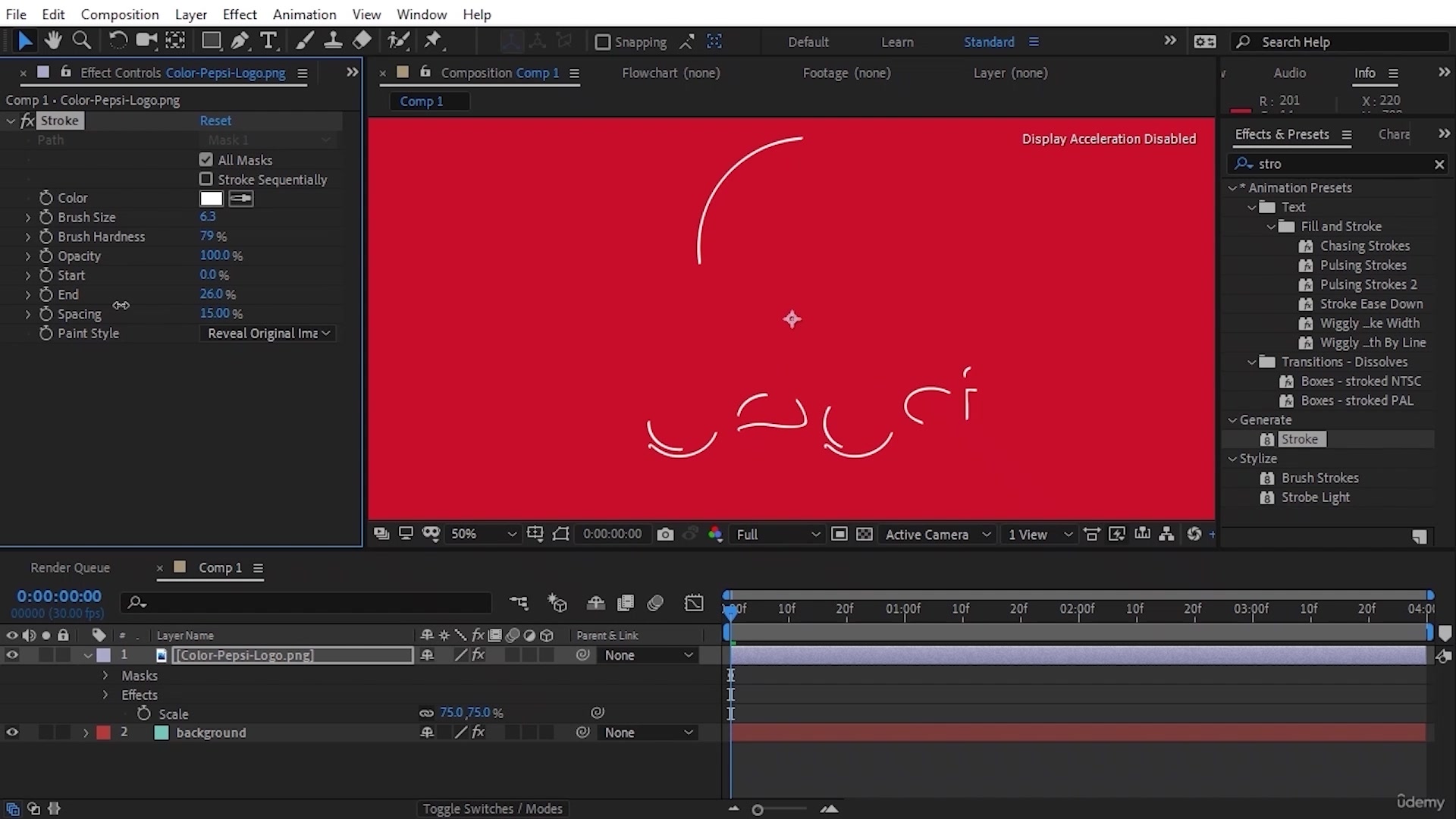This screenshot has width=1456, height=819.
Task: Toggle transparency grid in viewer
Action: [864, 534]
